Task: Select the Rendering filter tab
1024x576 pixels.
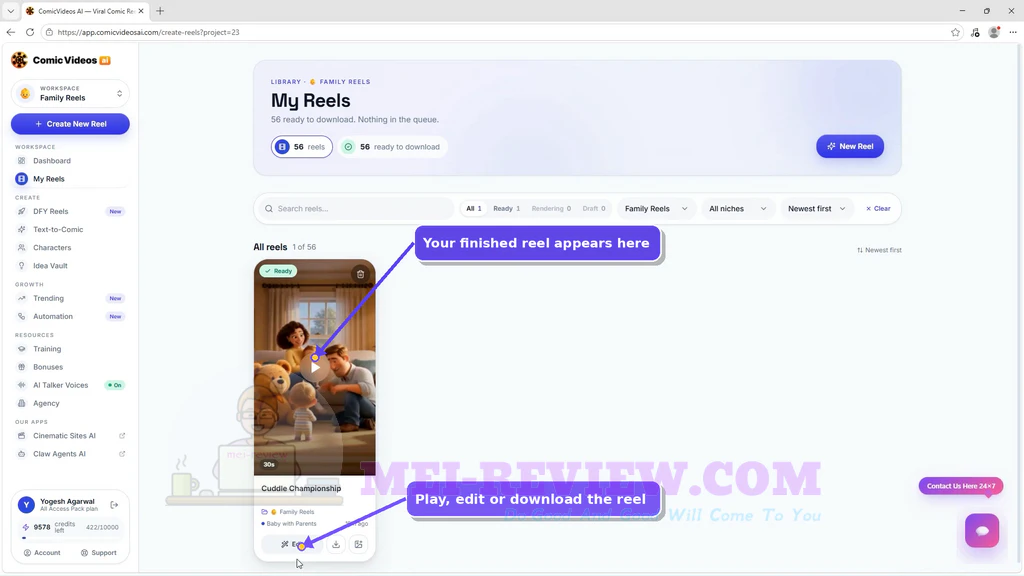Action: (x=551, y=209)
